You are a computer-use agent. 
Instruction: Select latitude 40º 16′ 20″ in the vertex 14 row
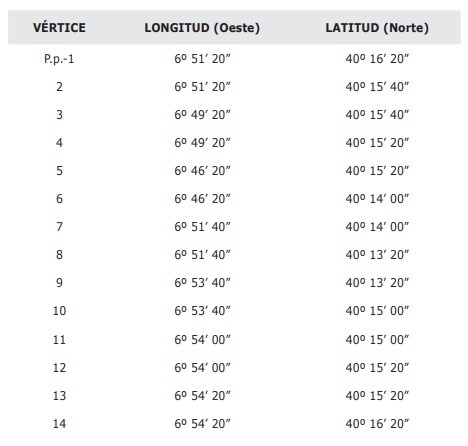[377, 424]
